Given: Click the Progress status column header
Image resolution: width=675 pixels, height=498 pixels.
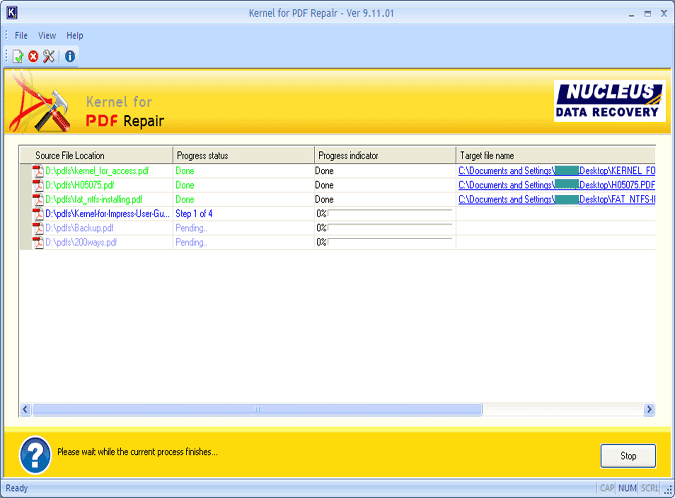Looking at the screenshot, I should pos(243,155).
